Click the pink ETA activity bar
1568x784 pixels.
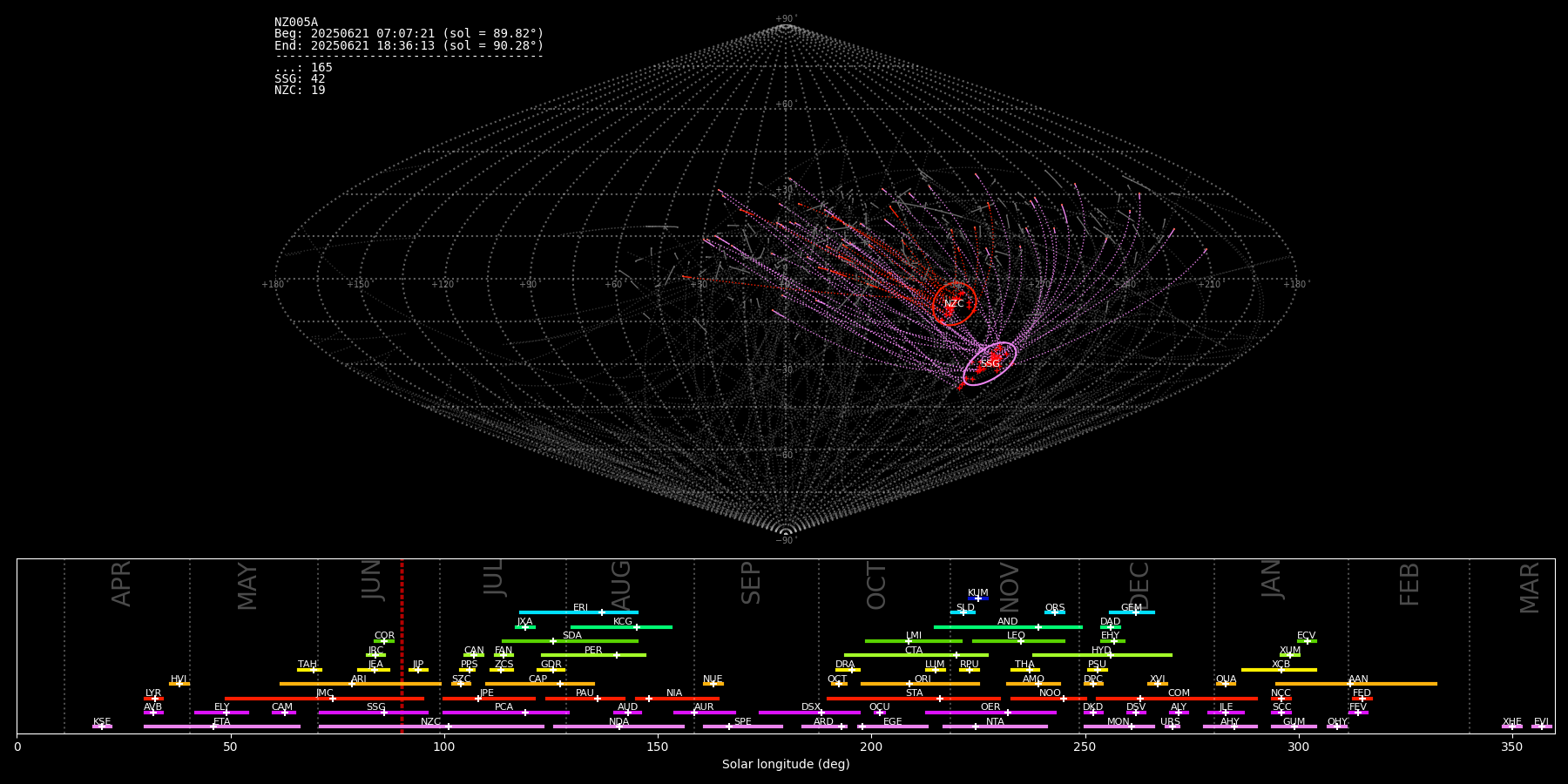[x=221, y=727]
